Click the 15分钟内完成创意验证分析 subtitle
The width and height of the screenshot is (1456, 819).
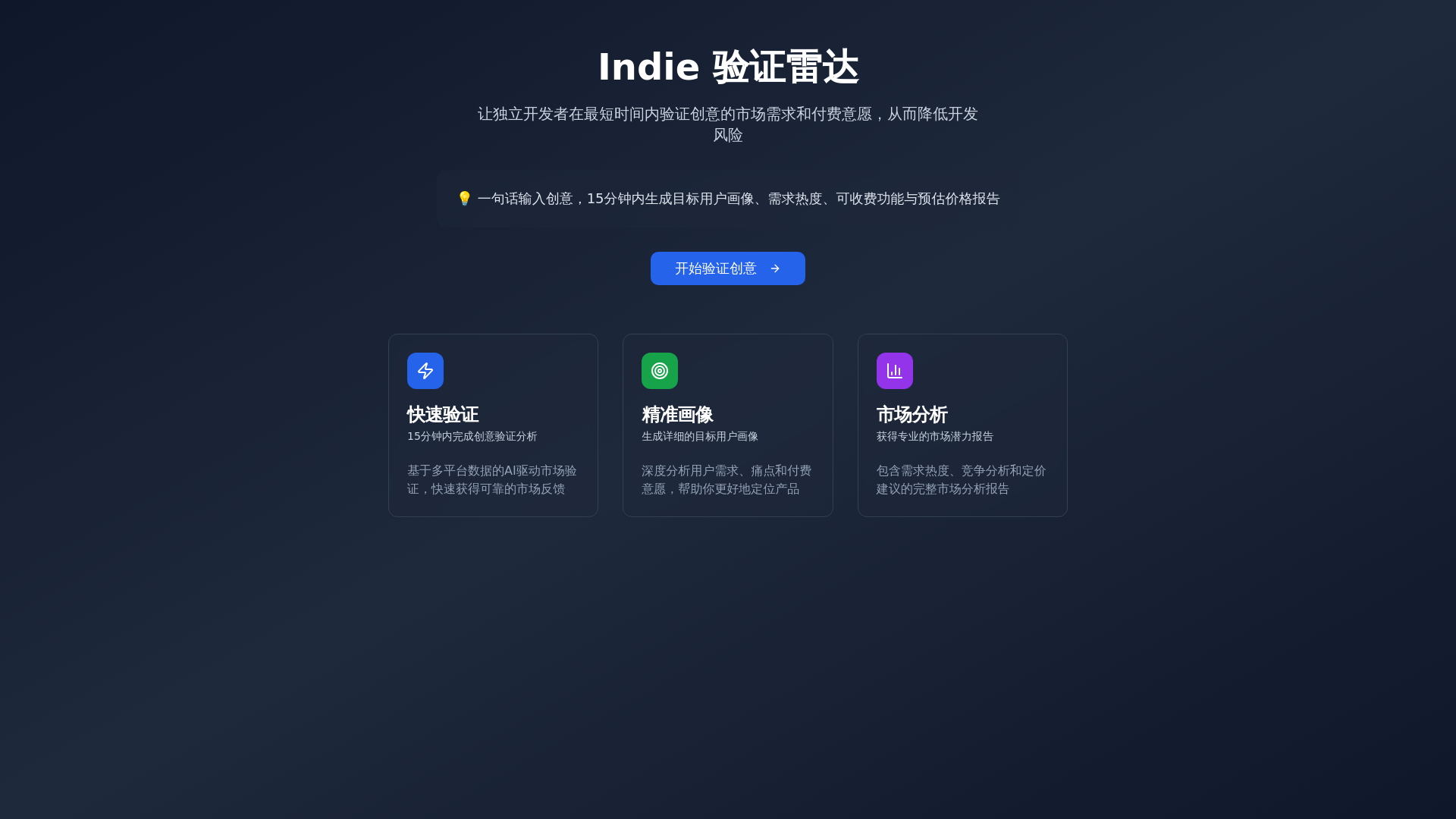(472, 437)
